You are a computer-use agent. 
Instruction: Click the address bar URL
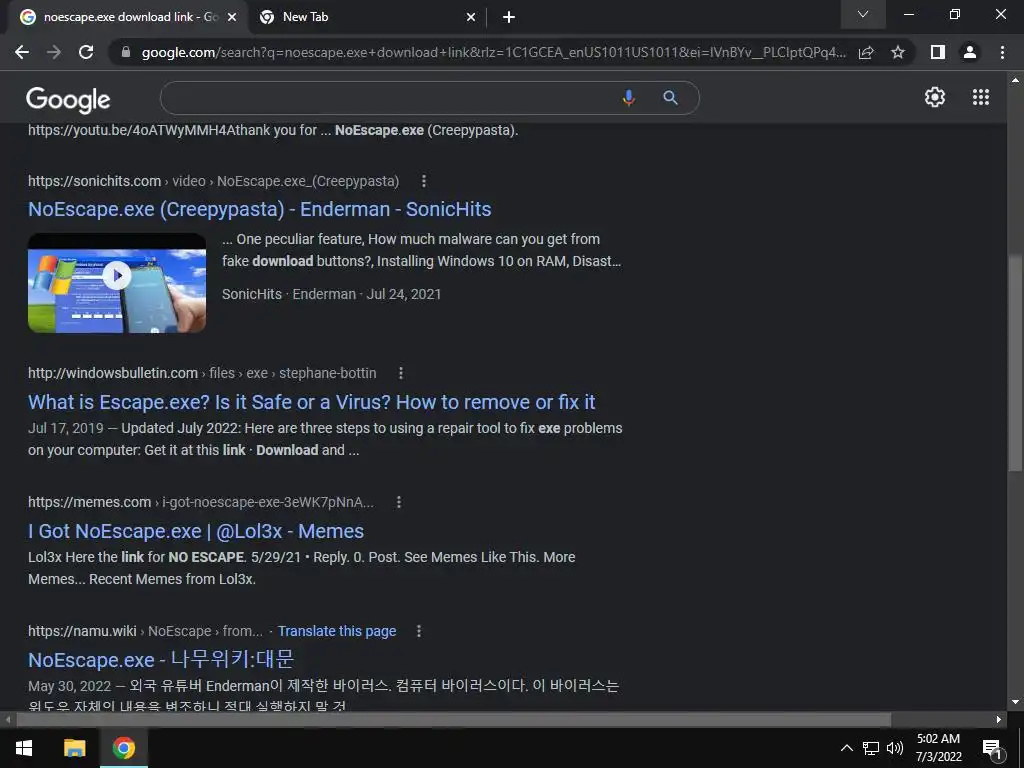point(493,52)
